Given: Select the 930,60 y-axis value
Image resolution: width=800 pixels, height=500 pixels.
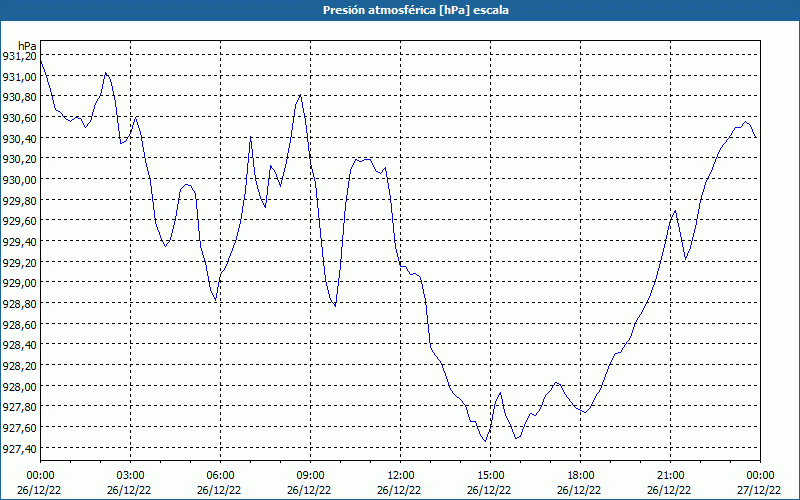Looking at the screenshot, I should (x=19, y=118).
